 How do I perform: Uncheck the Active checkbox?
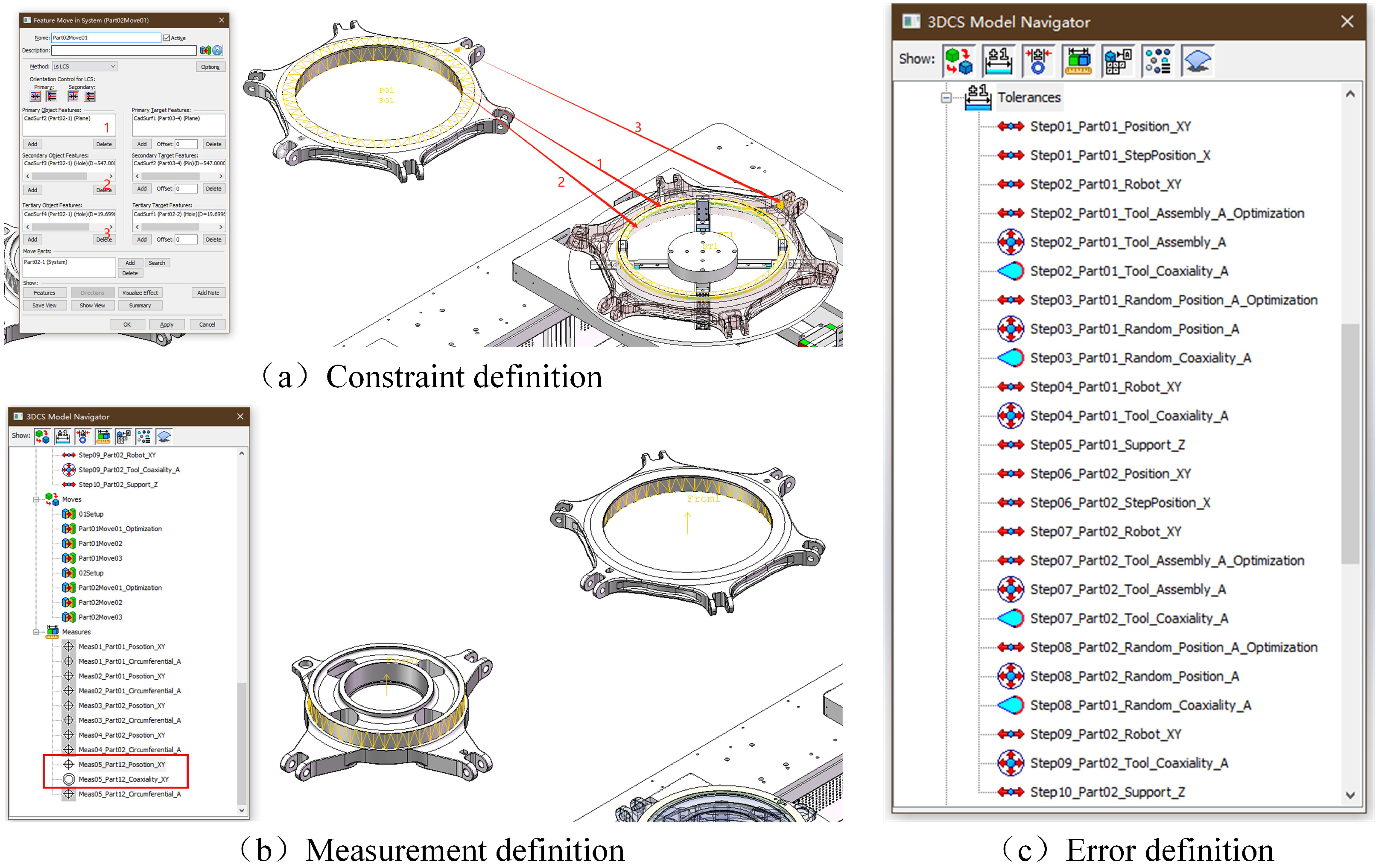tap(167, 38)
